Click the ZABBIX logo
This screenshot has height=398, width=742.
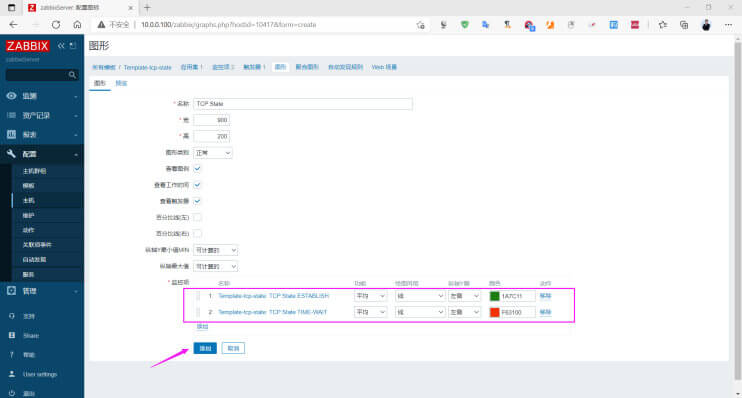click(x=27, y=46)
